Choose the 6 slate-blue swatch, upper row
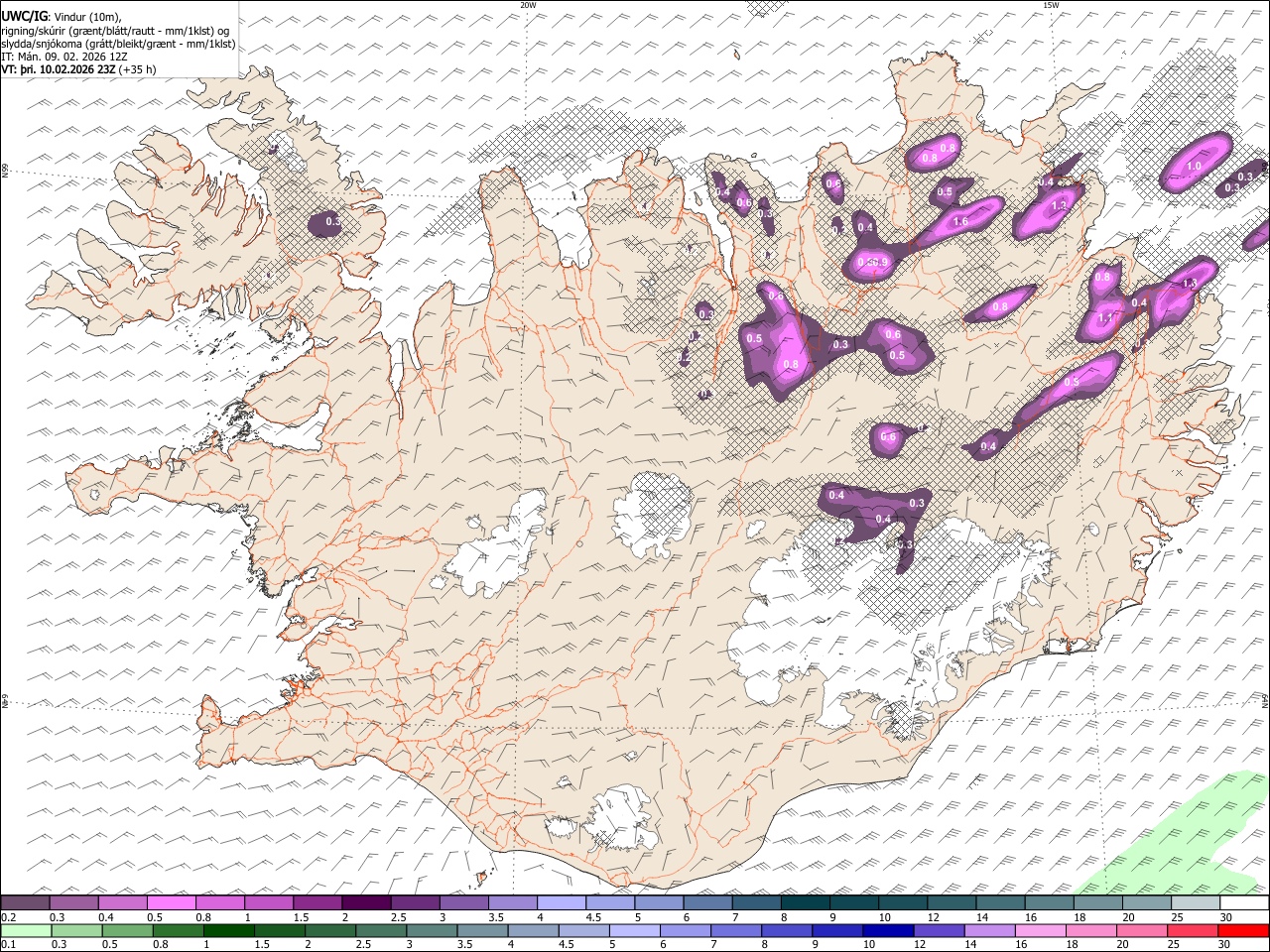This screenshot has width=1270, height=952. (707, 903)
